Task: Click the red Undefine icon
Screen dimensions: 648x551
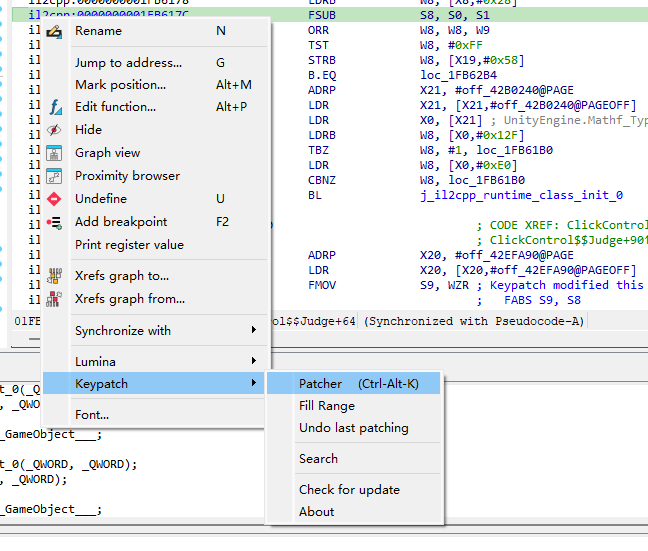Action: (x=54, y=199)
